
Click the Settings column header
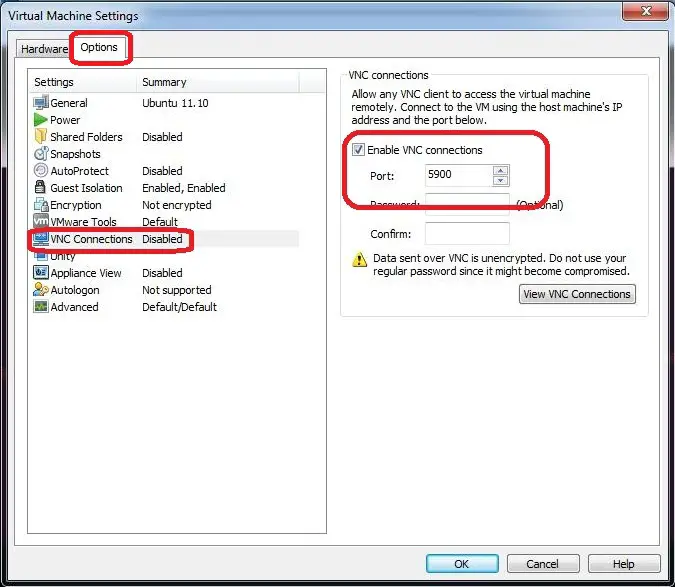point(83,82)
